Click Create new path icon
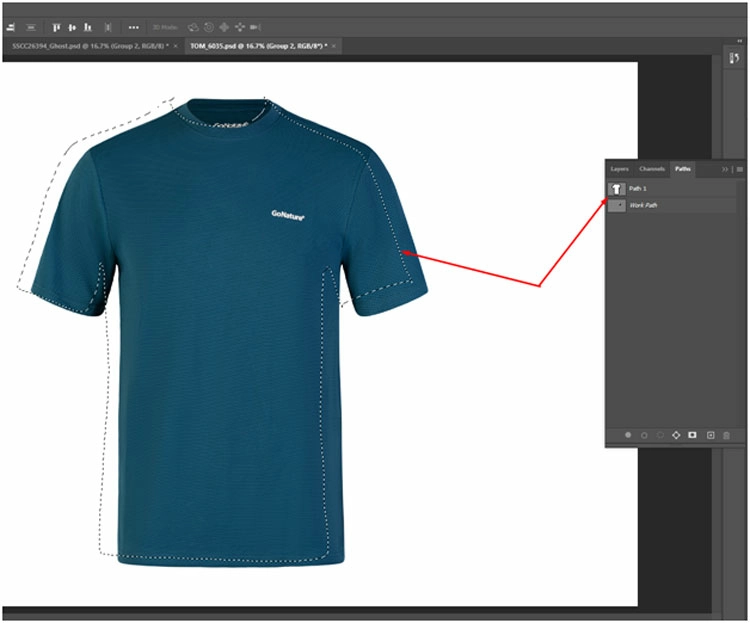 click(x=710, y=435)
